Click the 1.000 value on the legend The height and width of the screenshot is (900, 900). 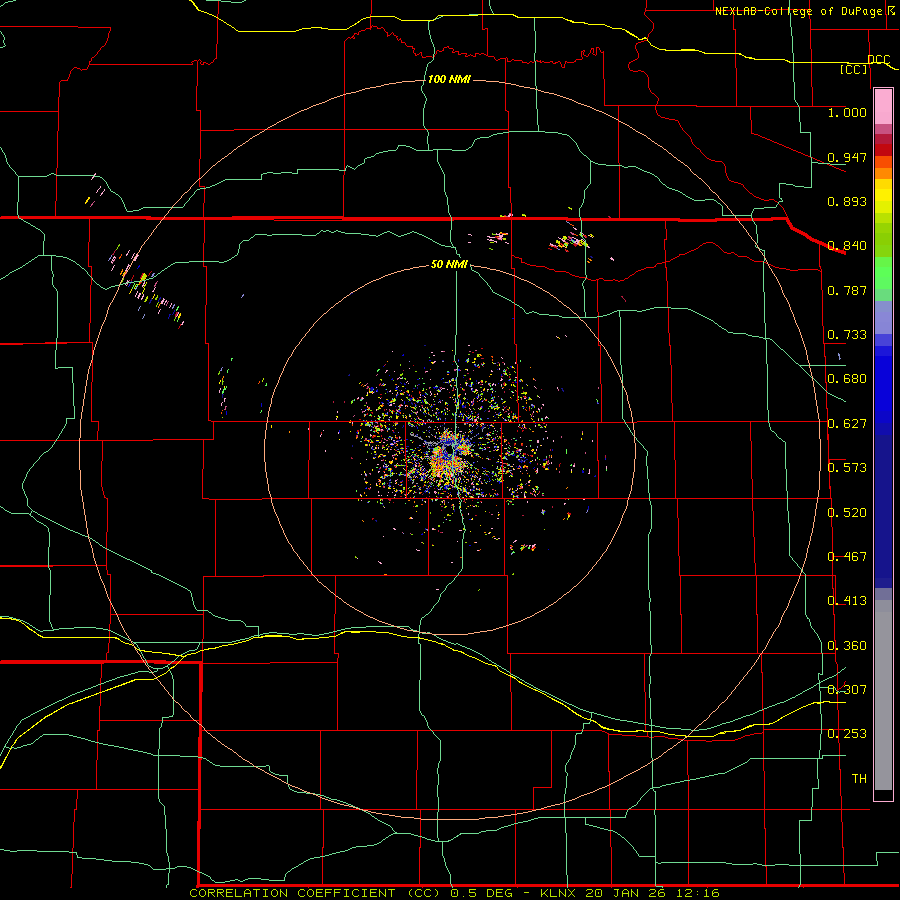847,112
